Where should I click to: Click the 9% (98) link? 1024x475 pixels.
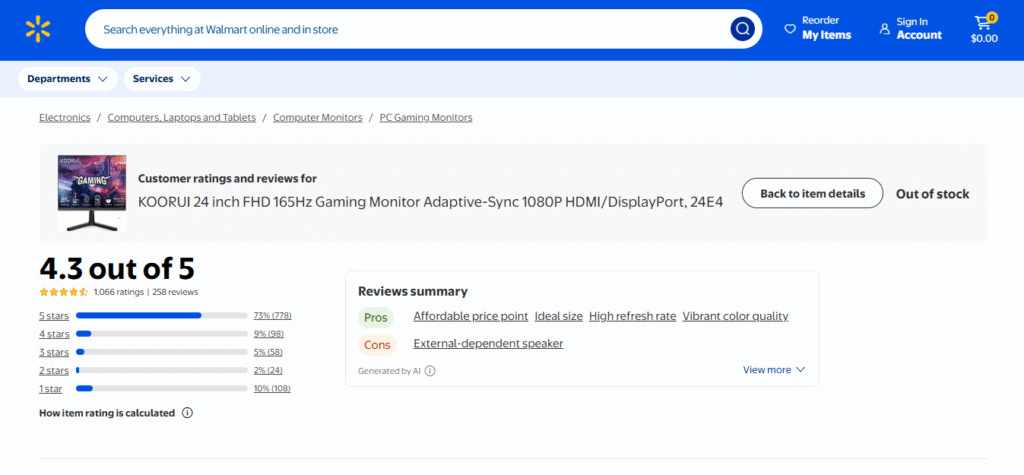point(268,334)
